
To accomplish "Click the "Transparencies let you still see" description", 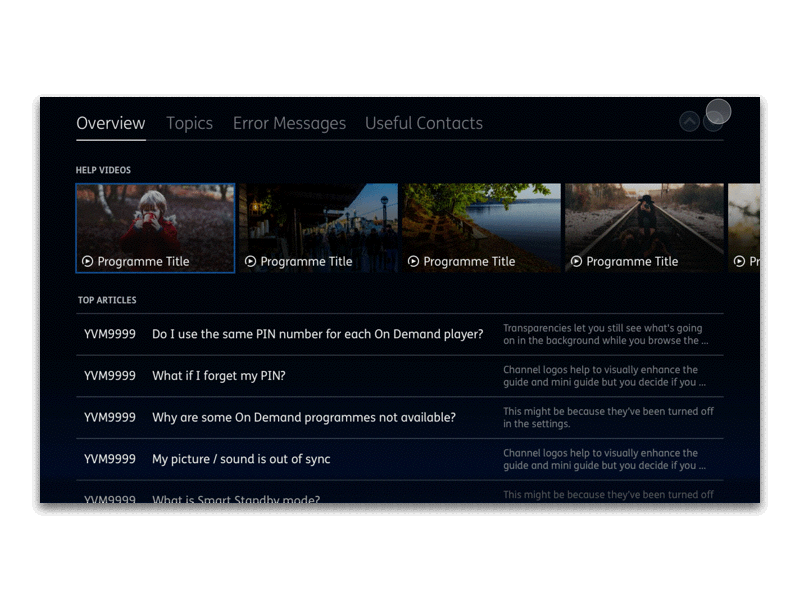I will pos(606,334).
